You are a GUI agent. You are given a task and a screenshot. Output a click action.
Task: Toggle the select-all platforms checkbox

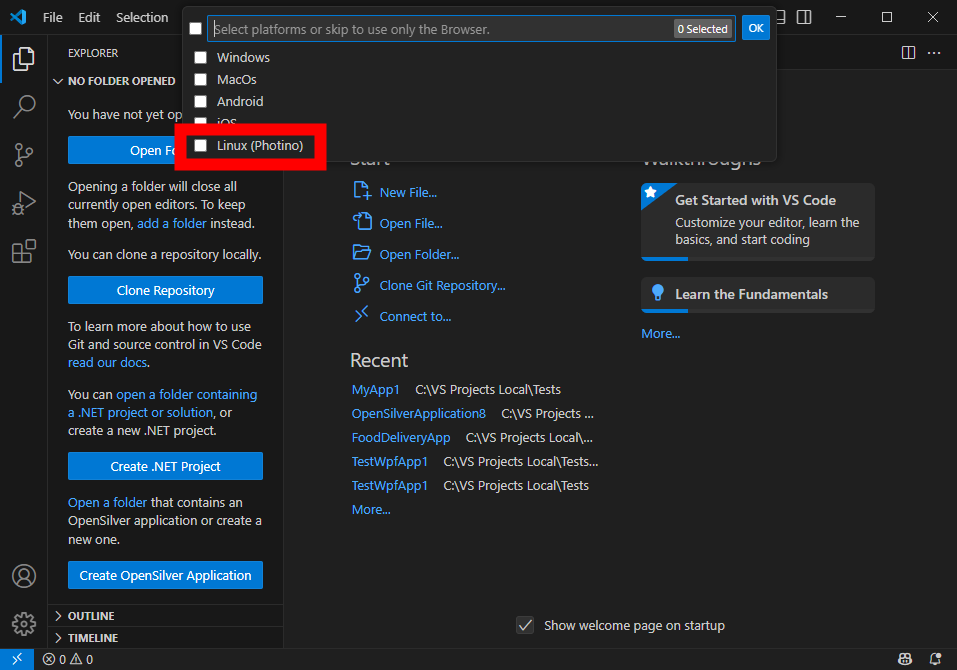[x=195, y=29]
